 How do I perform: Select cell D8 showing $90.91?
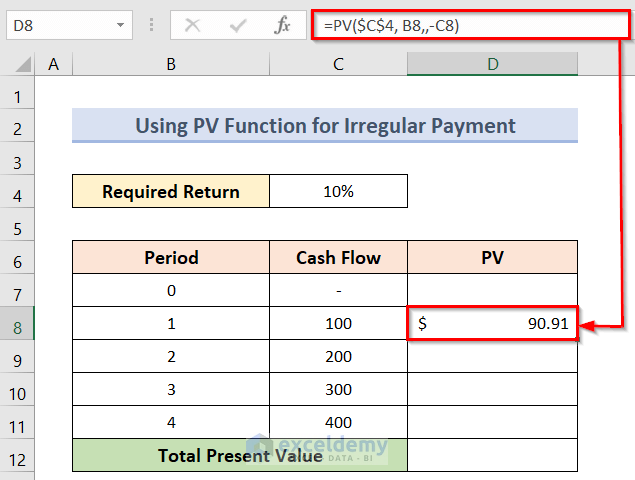tap(492, 323)
